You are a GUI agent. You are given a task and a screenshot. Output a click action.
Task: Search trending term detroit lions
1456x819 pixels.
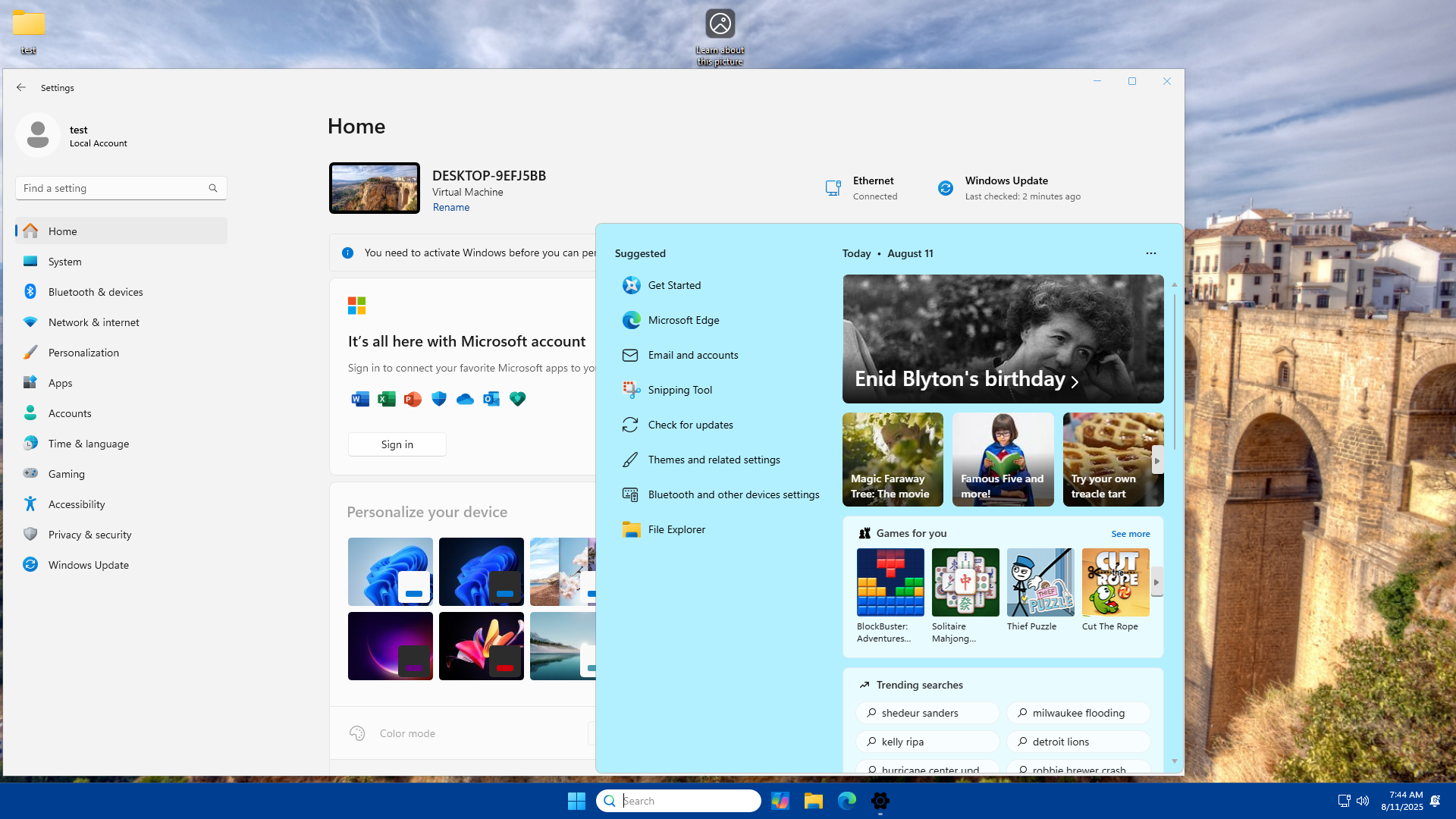1079,742
